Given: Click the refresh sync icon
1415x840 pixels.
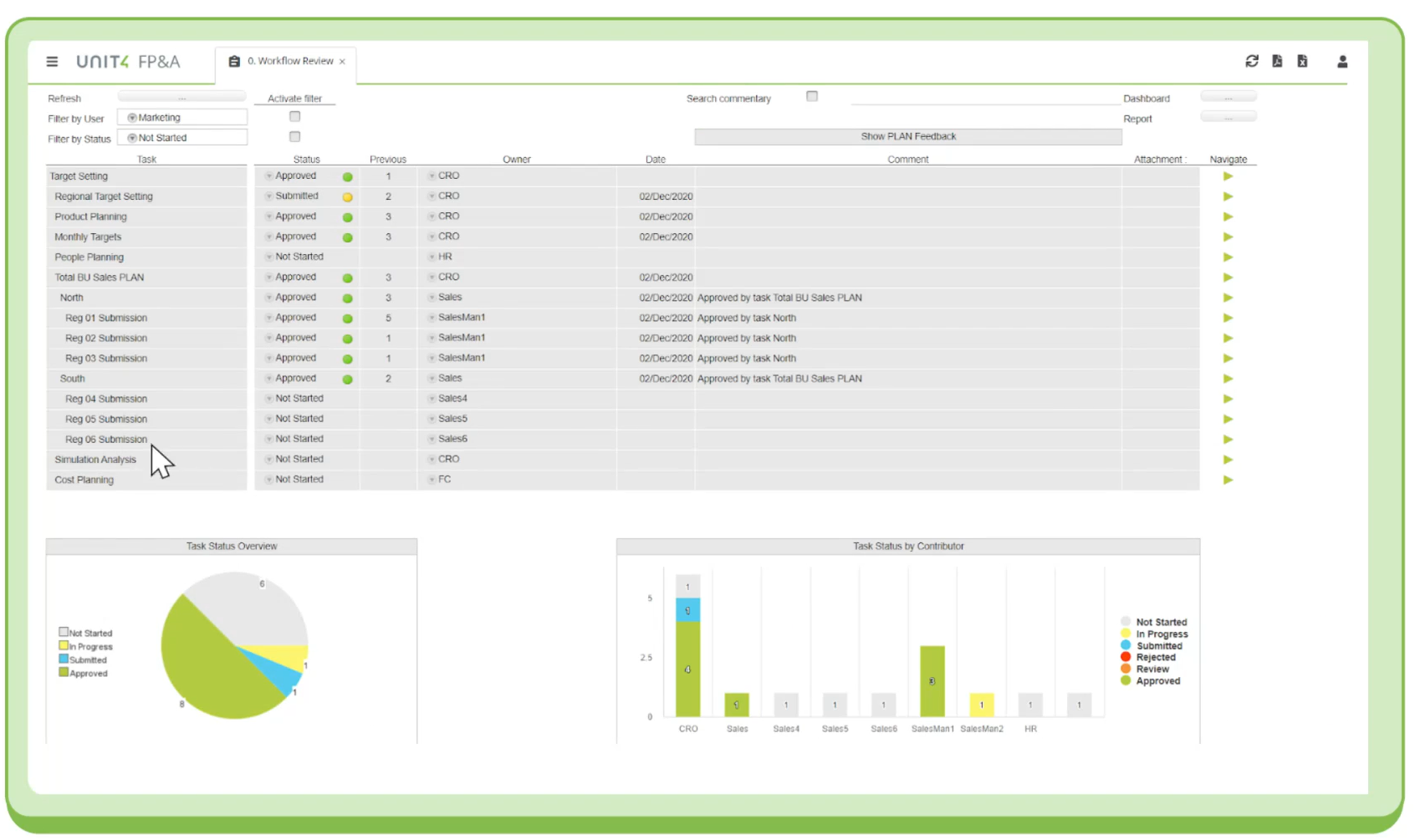Looking at the screenshot, I should tap(1251, 61).
